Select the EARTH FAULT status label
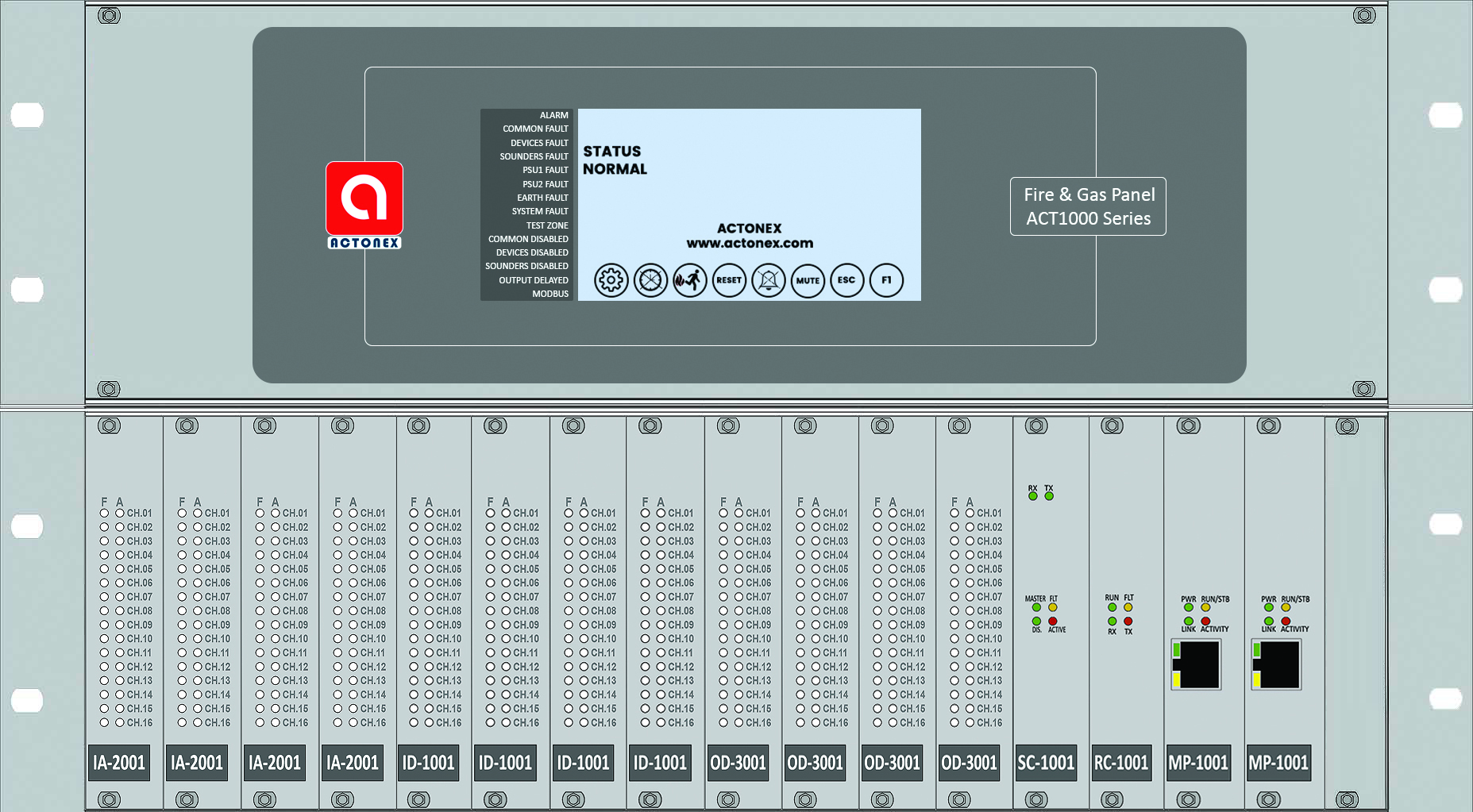The height and width of the screenshot is (812, 1473). point(542,198)
